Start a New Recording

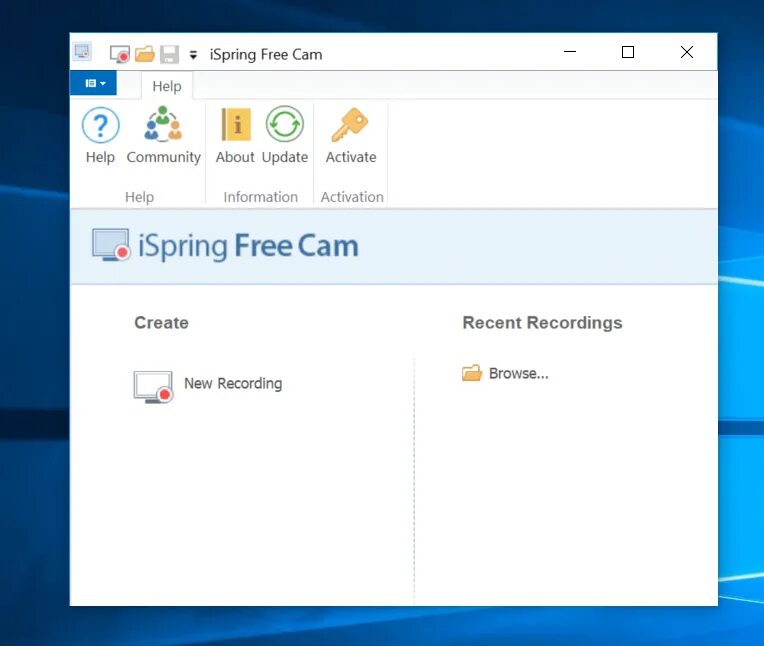pyautogui.click(x=208, y=386)
